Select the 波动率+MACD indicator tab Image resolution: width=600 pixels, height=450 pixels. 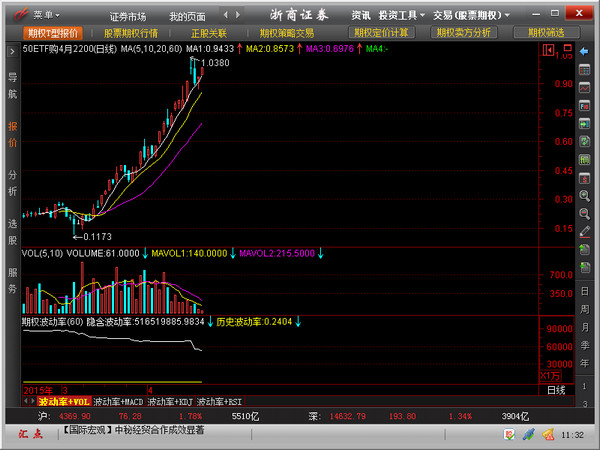[119, 401]
